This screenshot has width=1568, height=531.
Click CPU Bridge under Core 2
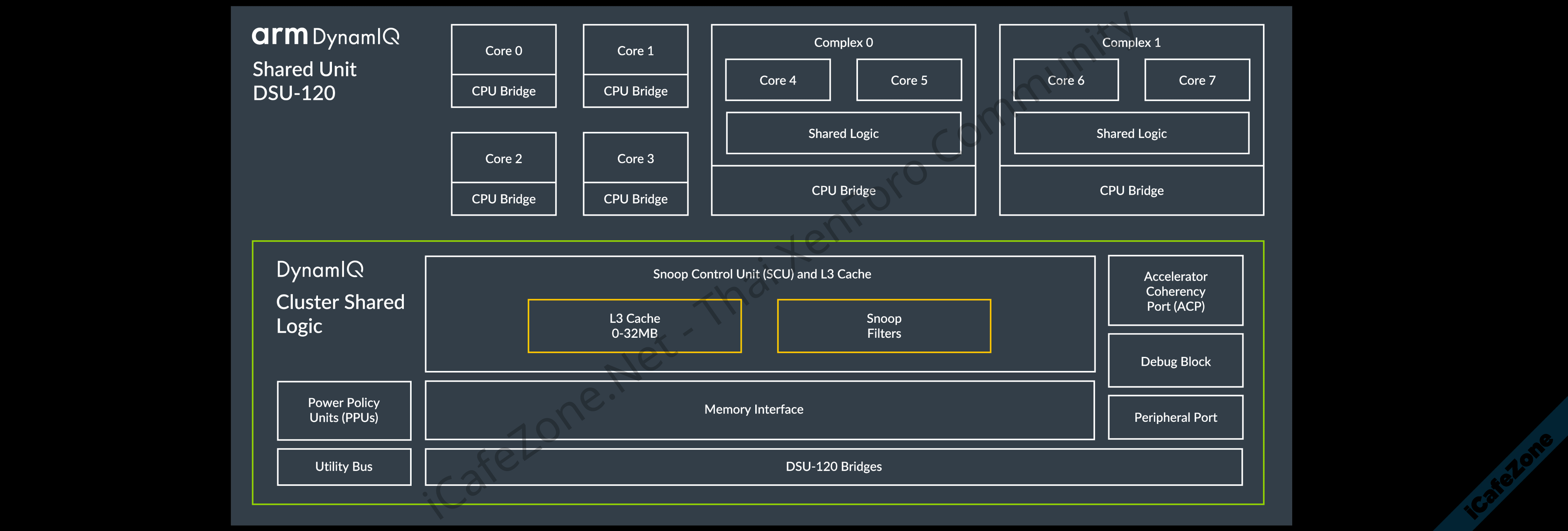503,199
